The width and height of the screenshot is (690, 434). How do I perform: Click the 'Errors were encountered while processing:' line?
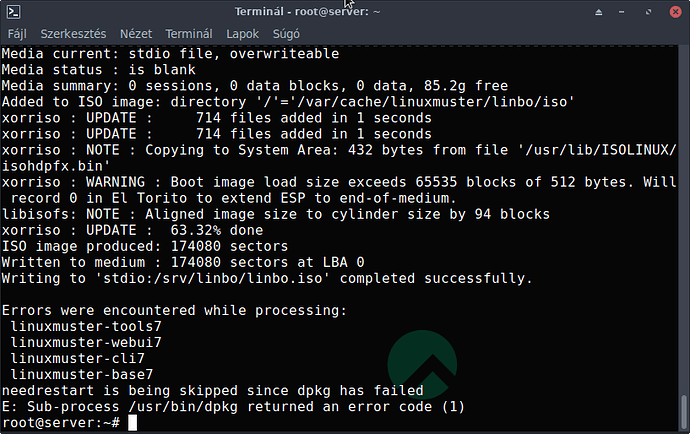(174, 310)
